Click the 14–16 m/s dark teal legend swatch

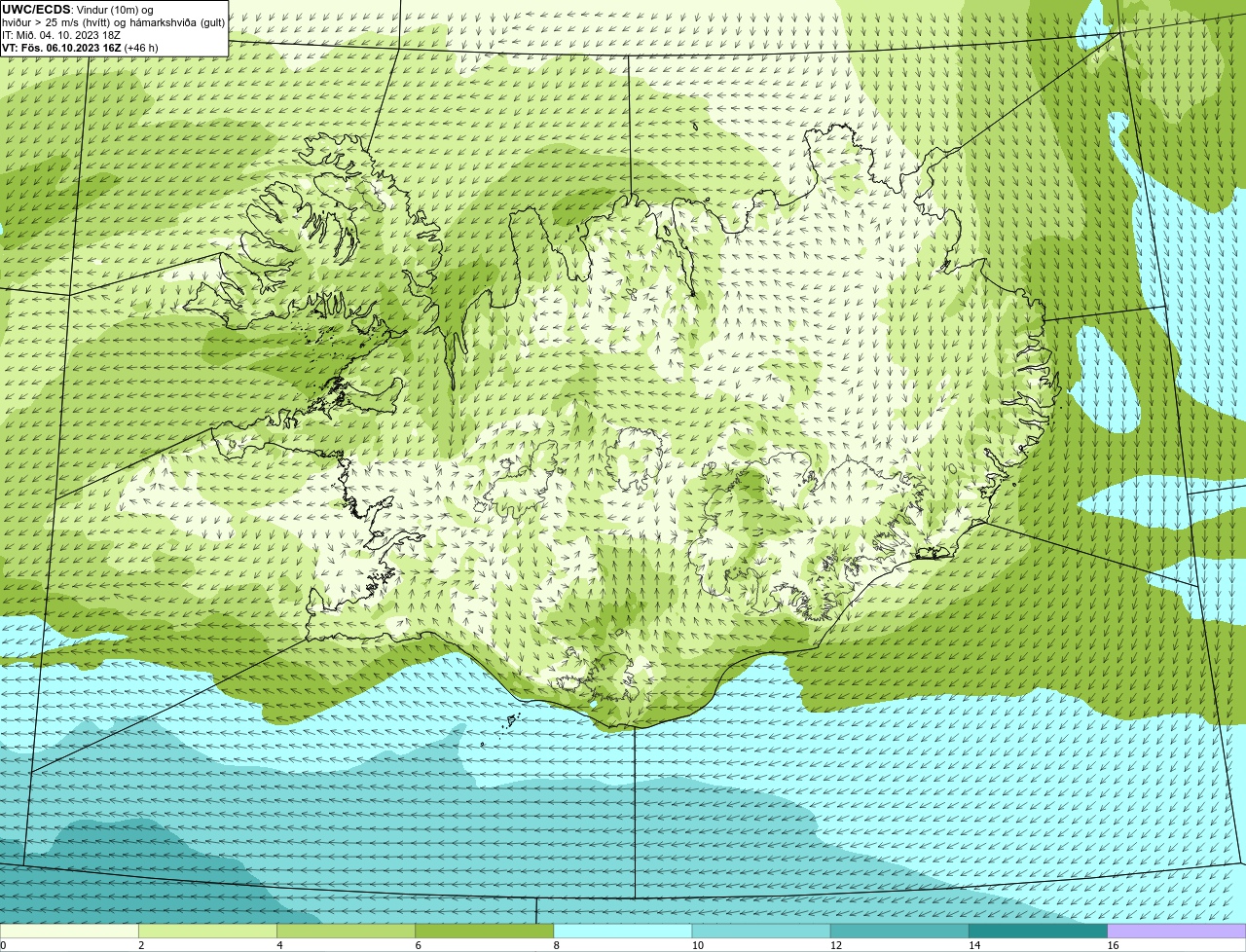[1038, 931]
